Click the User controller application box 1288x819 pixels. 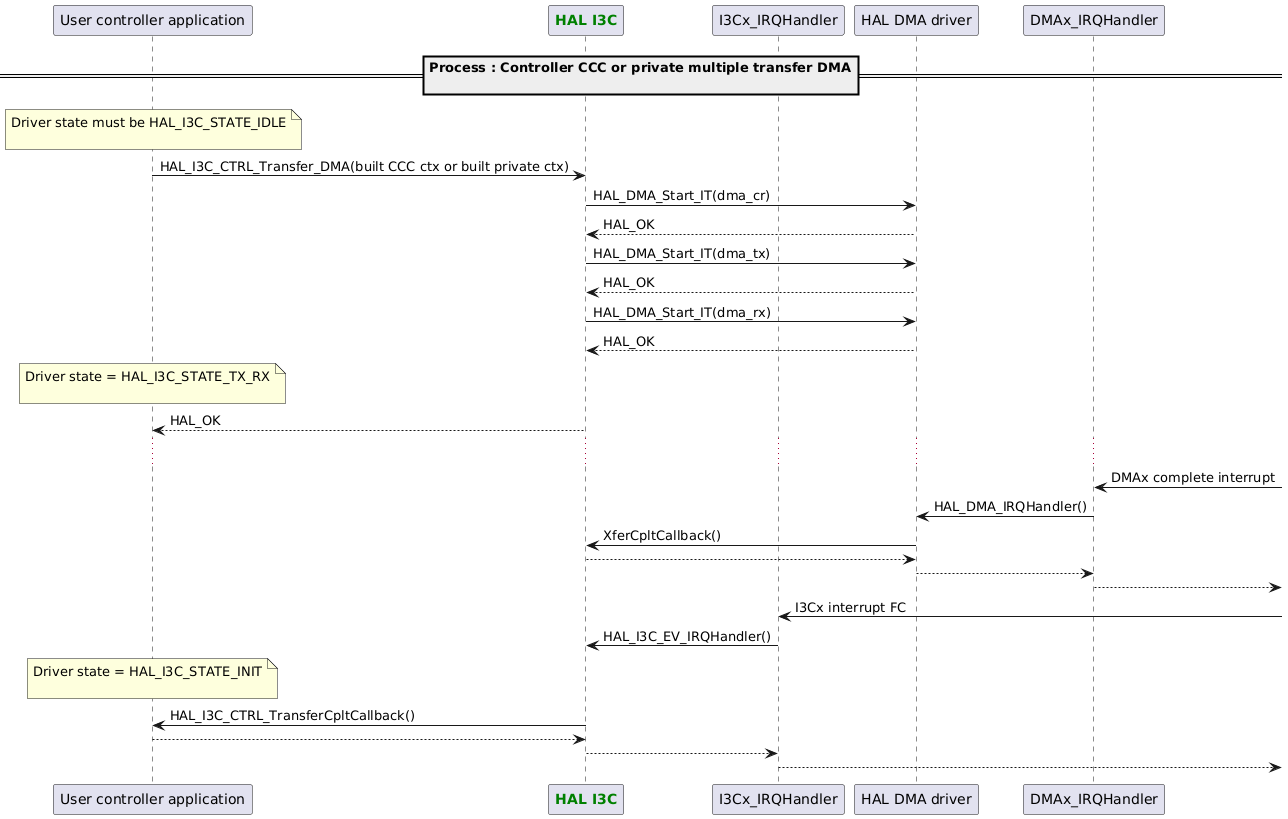(152, 19)
